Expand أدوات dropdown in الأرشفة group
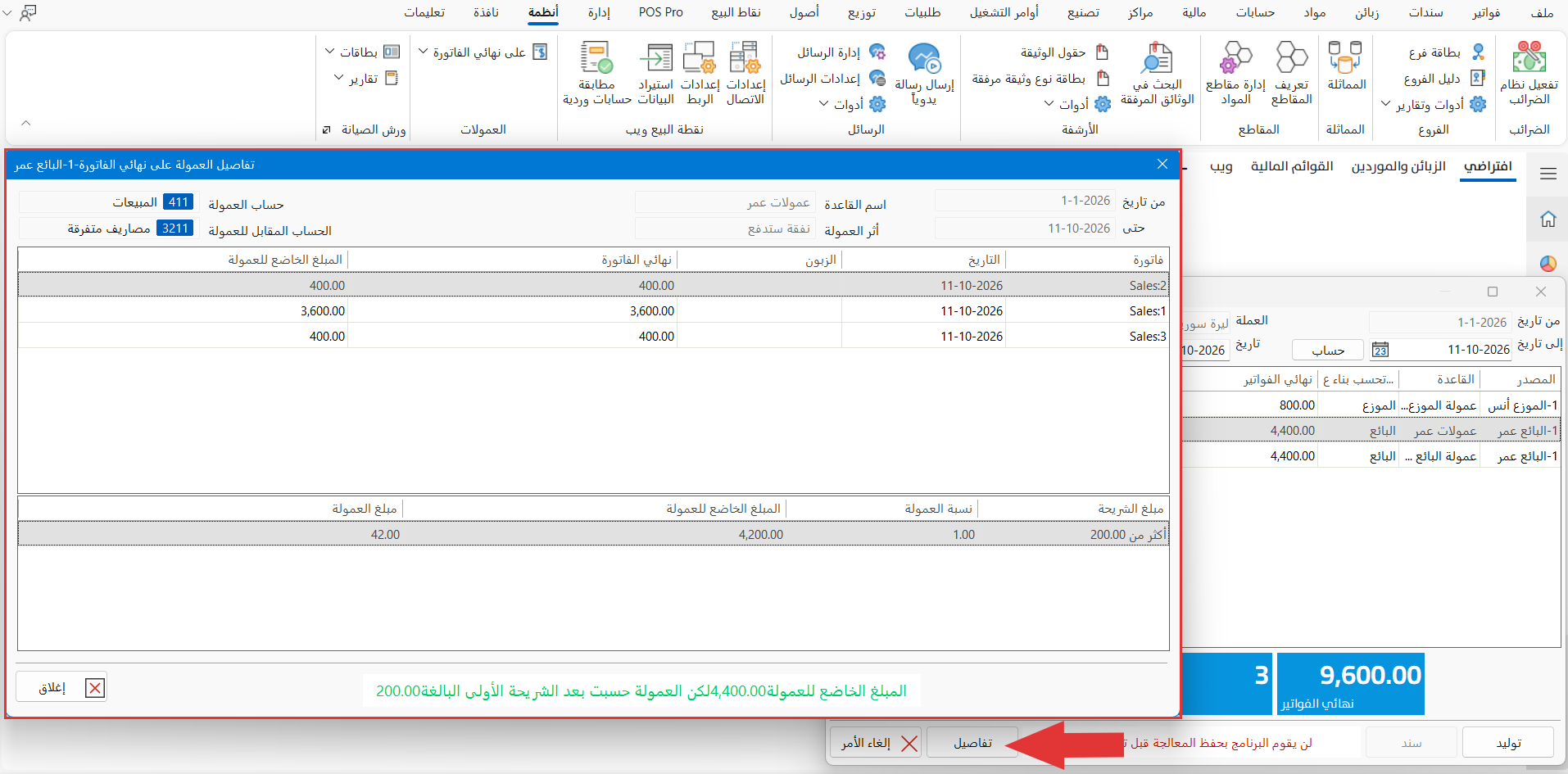 [x=1077, y=105]
